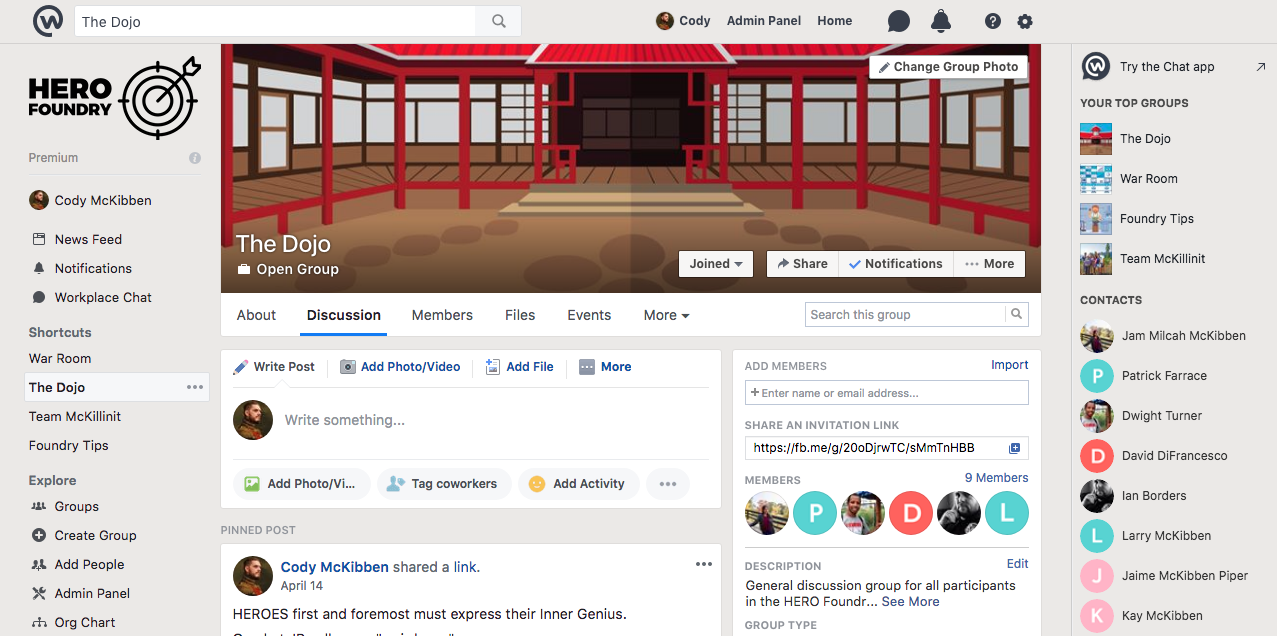Open chat with Dwight Turner
The height and width of the screenshot is (636, 1277).
1162,416
